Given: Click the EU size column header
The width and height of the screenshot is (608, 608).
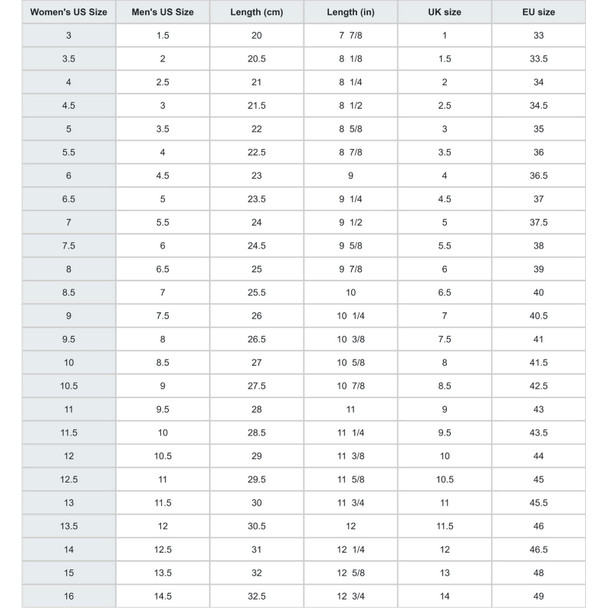Looking at the screenshot, I should point(539,12).
